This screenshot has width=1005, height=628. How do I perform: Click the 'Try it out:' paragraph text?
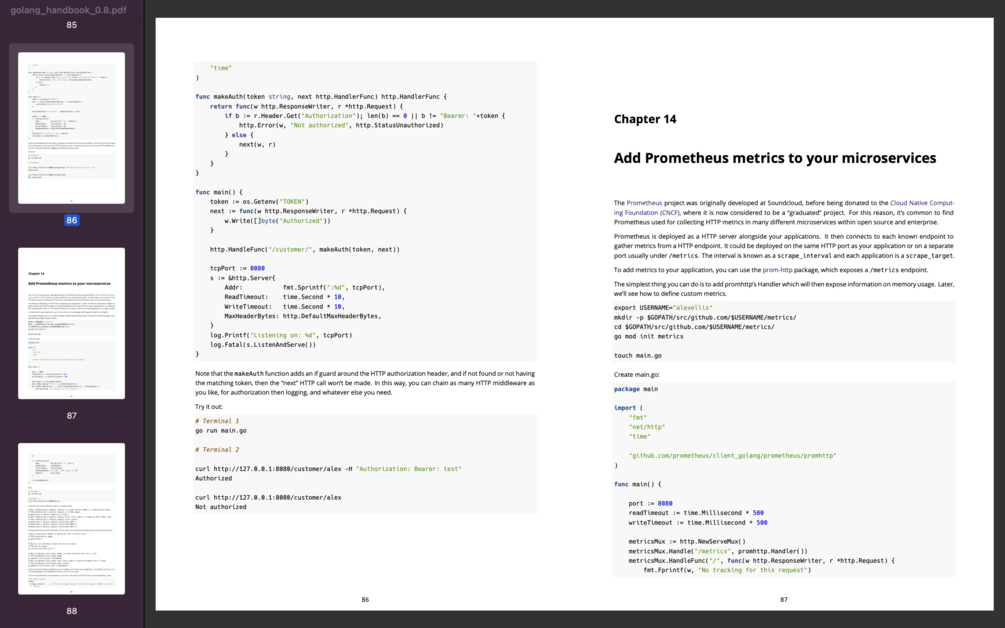tap(209, 407)
